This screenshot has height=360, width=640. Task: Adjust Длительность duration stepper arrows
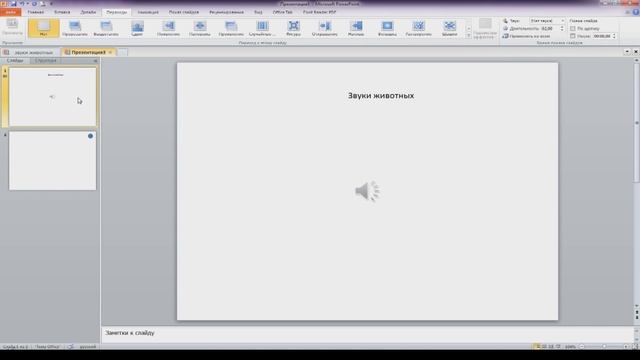(x=562, y=29)
